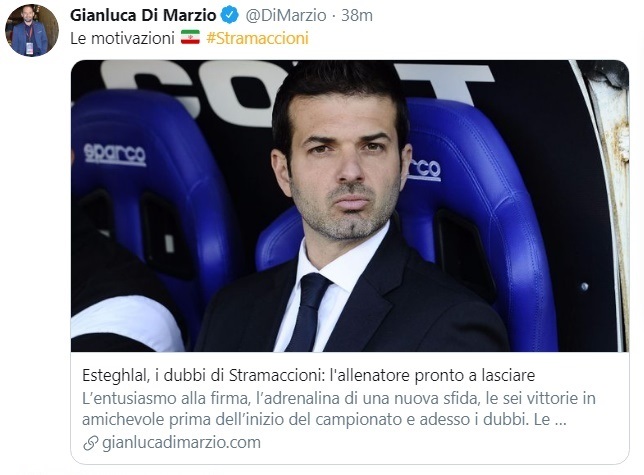
Task: Click the Sparco logo on the empty seat
Action: (115, 154)
